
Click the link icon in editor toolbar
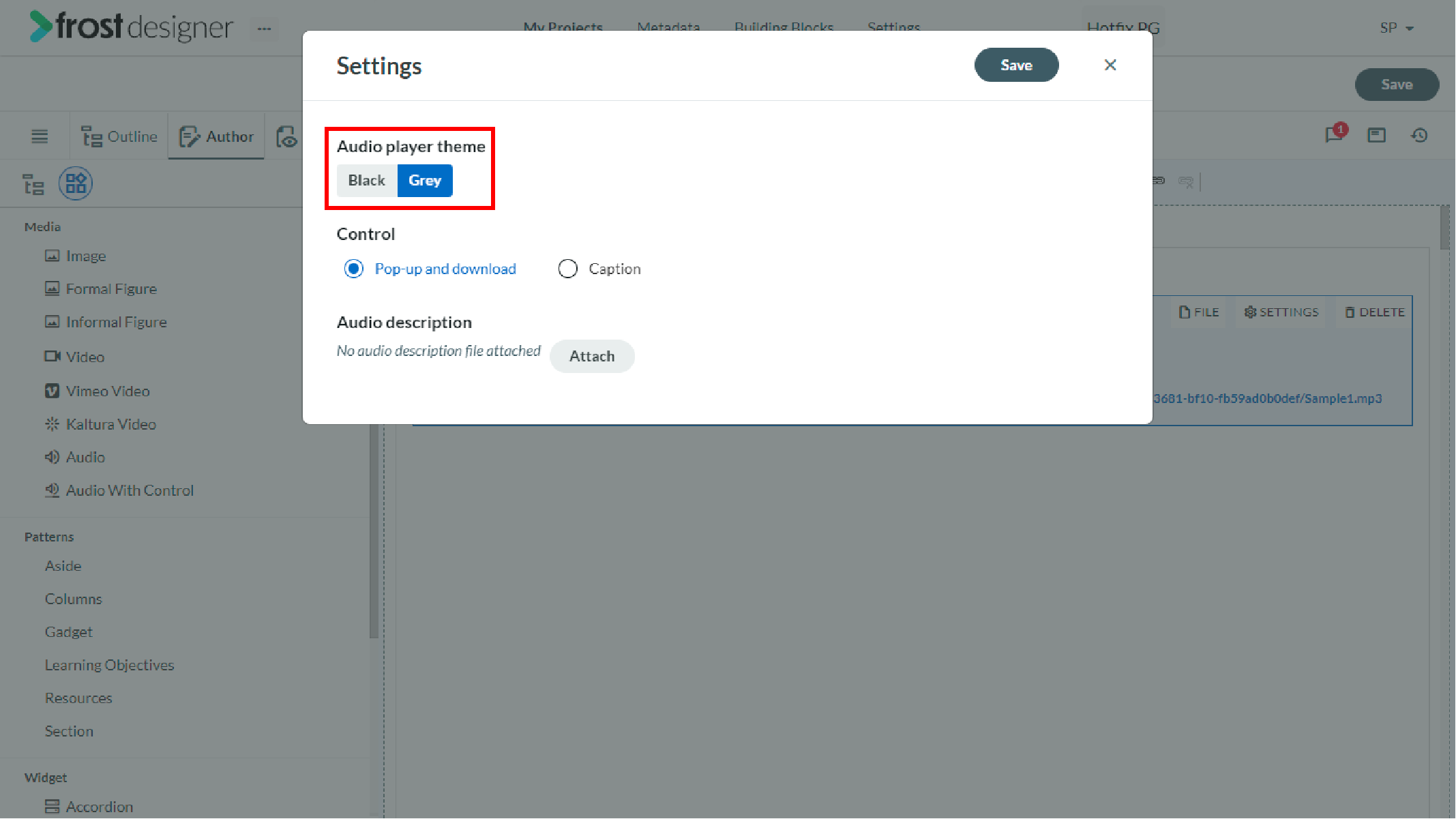point(1159,181)
